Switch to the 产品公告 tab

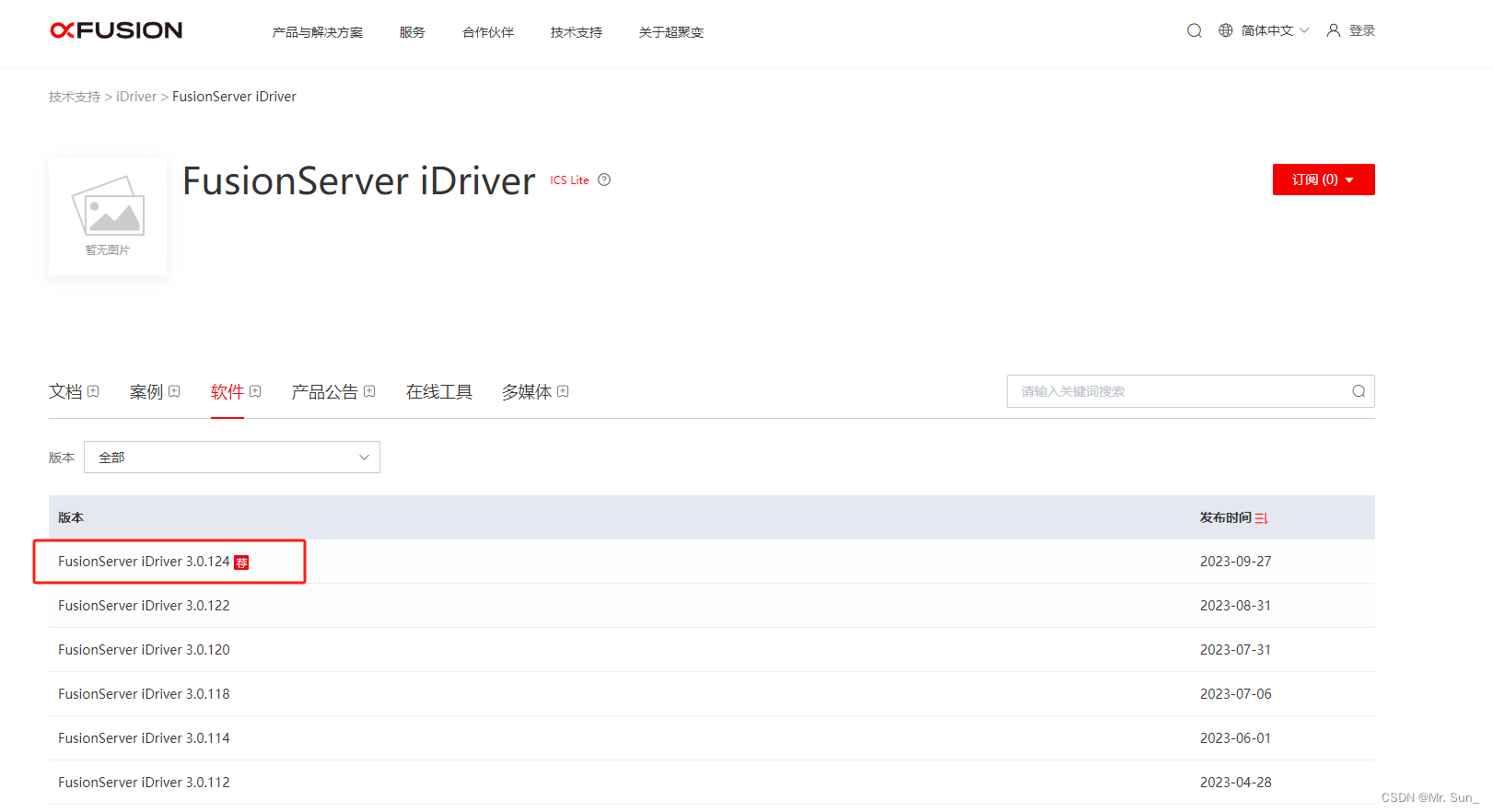point(325,391)
